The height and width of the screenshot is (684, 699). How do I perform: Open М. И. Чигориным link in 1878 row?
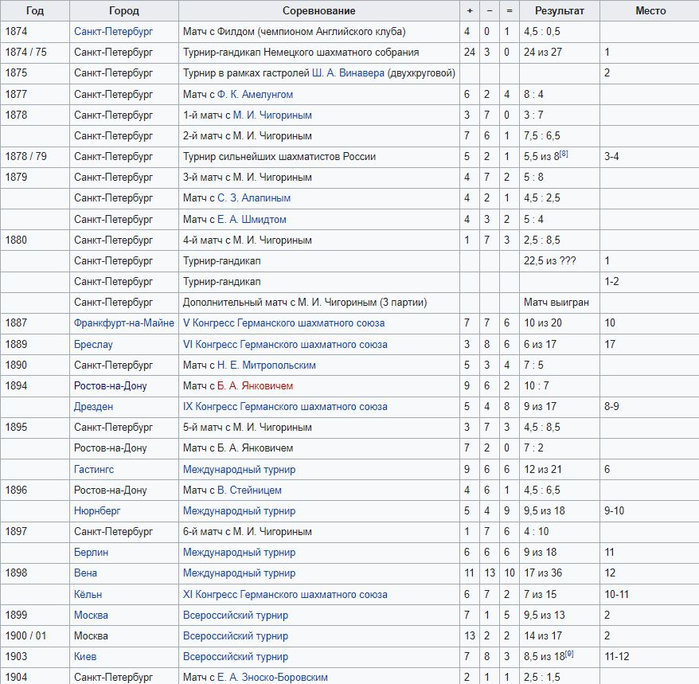272,115
